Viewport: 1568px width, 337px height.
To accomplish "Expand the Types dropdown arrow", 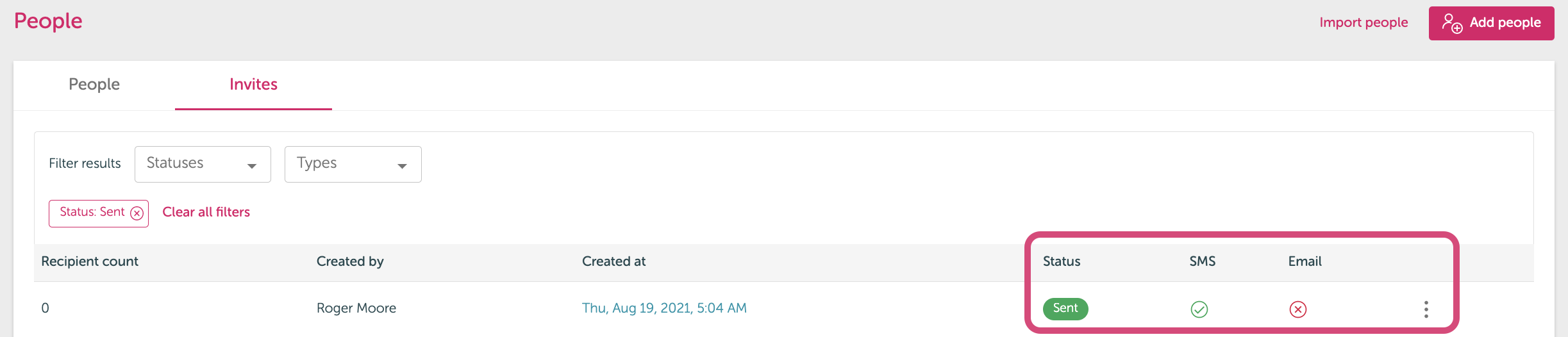I will [402, 166].
